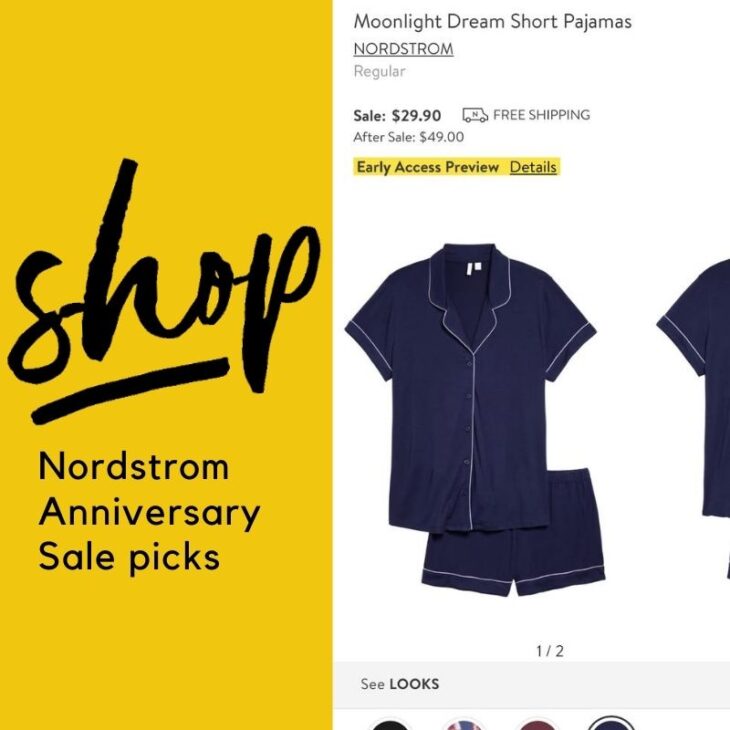Select the navy color swatch

point(610,723)
